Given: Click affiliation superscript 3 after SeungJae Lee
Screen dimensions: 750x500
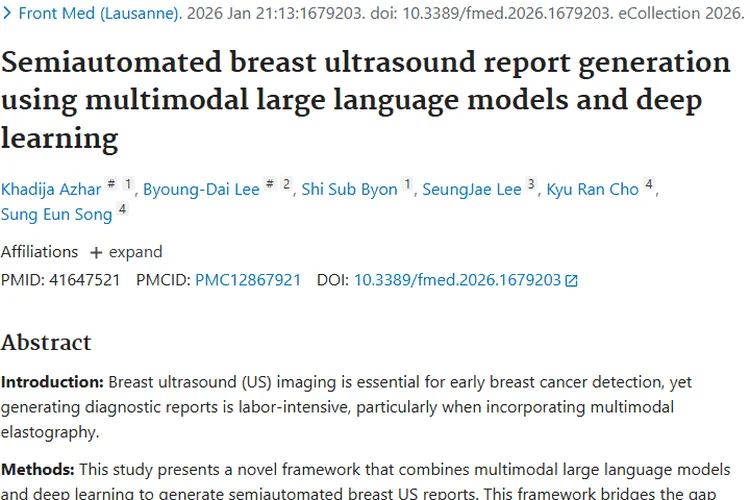Looking at the screenshot, I should pyautogui.click(x=531, y=184).
